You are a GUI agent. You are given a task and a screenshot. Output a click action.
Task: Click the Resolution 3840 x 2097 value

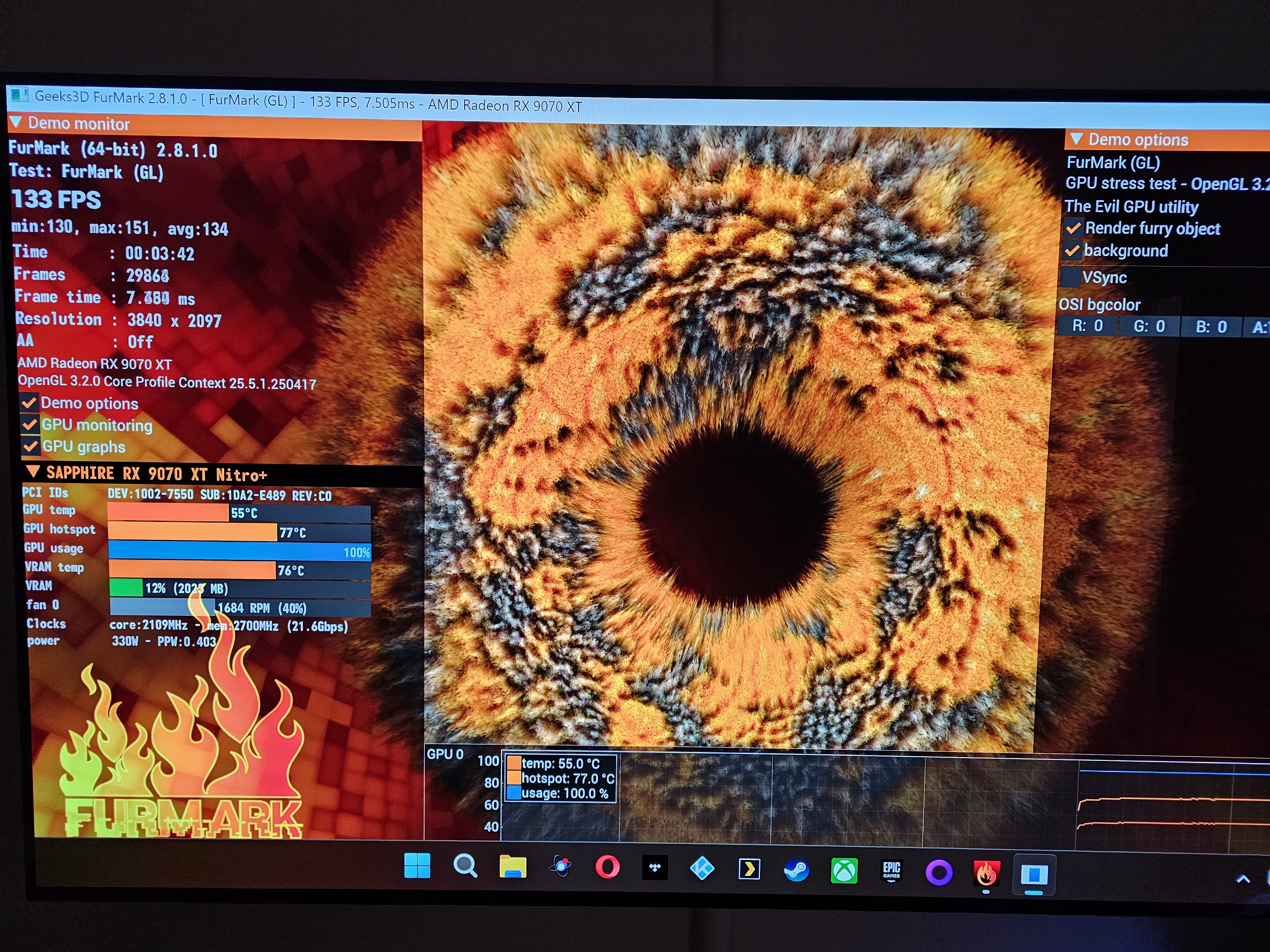pos(175,320)
